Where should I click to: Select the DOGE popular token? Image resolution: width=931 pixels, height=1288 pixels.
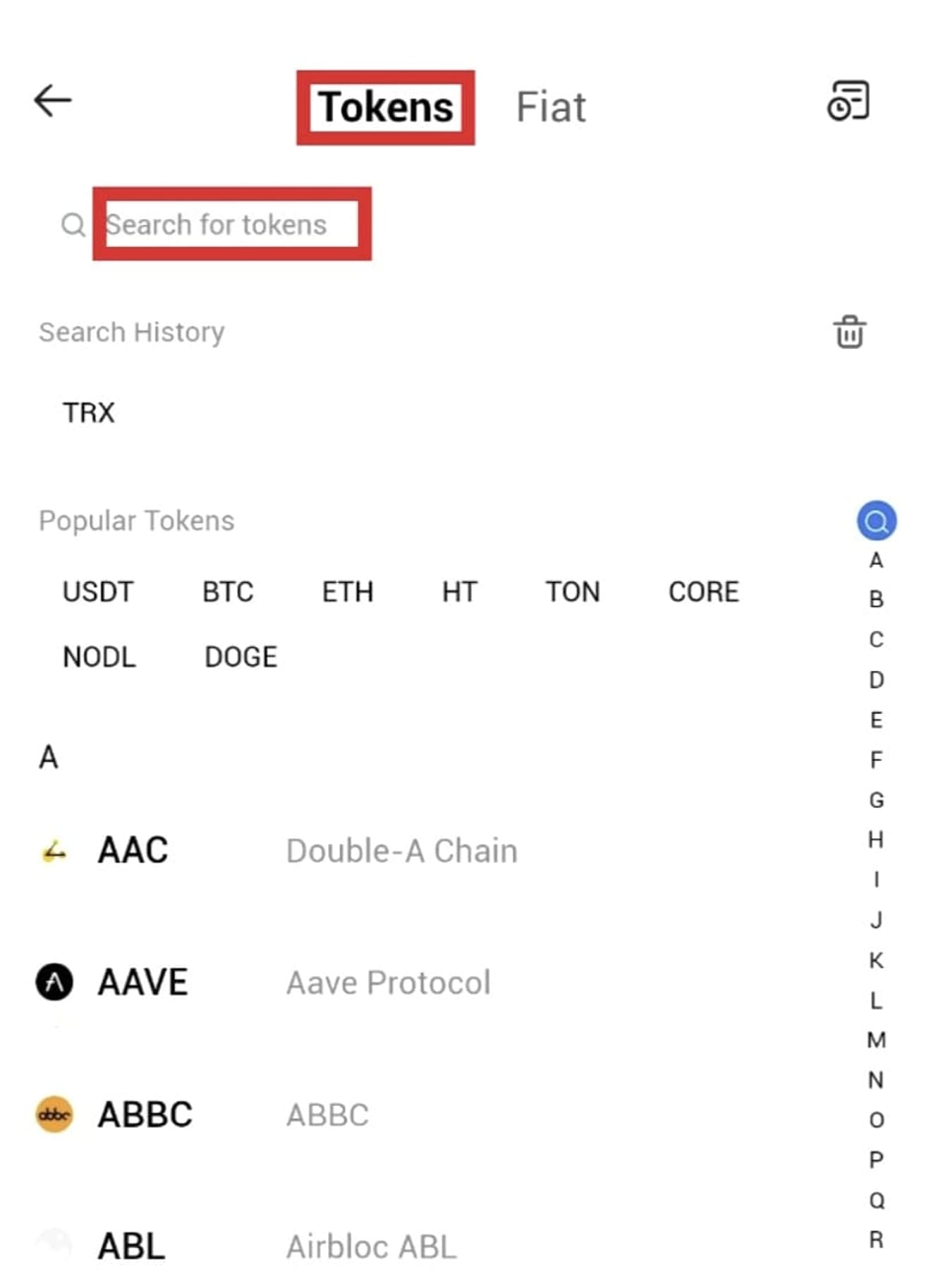click(241, 657)
